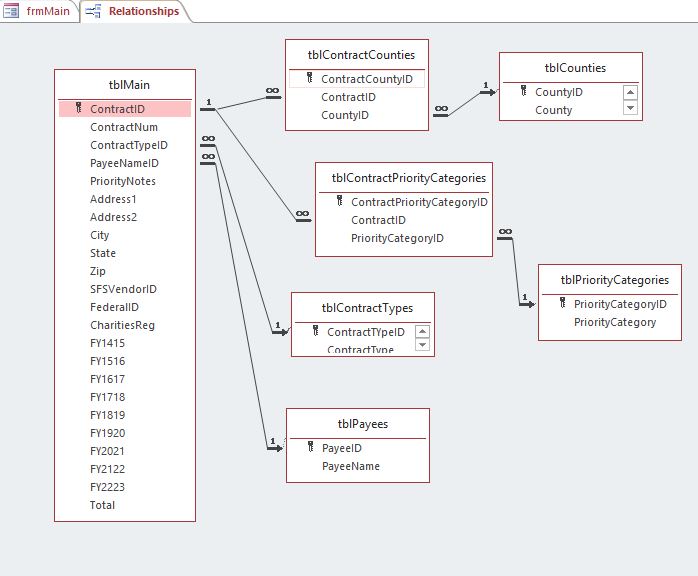Click the key icon beside ContractTypeID in tblContractTypes
The height and width of the screenshot is (576, 698).
pos(316,331)
